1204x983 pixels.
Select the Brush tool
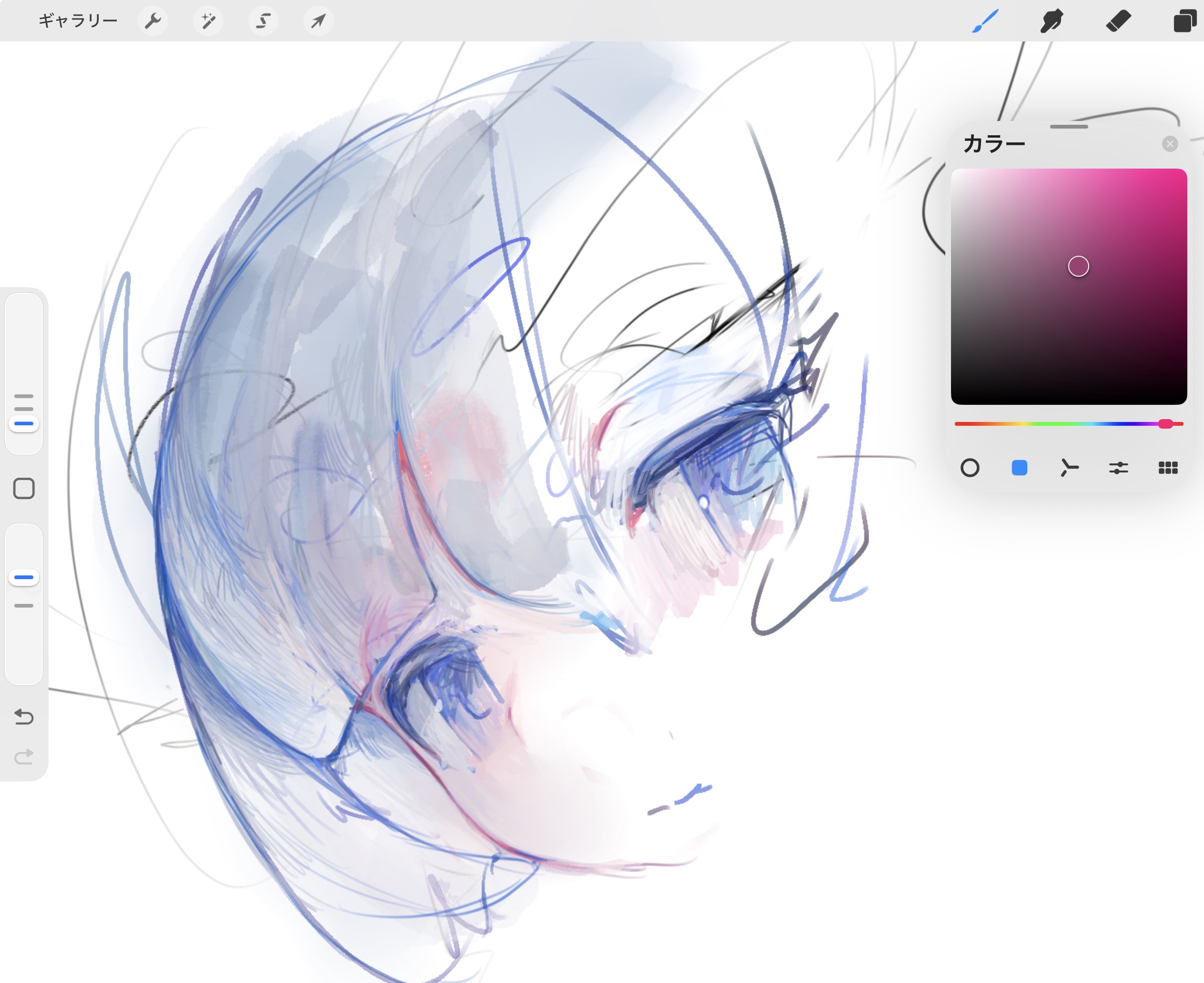coord(985,21)
